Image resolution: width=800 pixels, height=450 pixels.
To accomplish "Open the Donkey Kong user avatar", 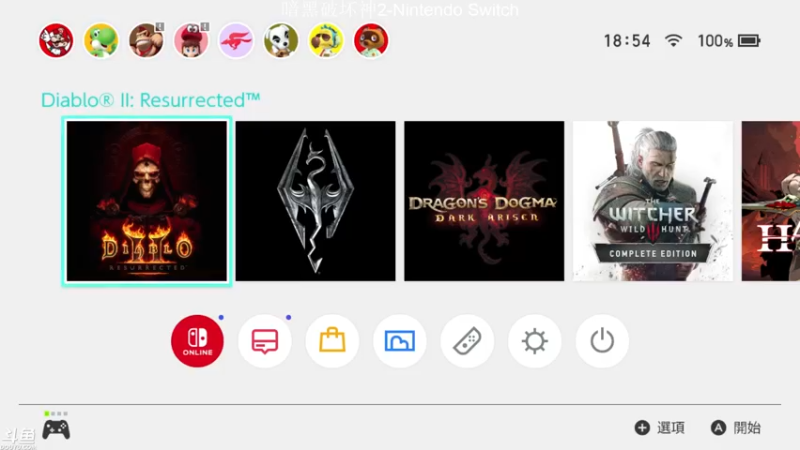I will tap(146, 40).
